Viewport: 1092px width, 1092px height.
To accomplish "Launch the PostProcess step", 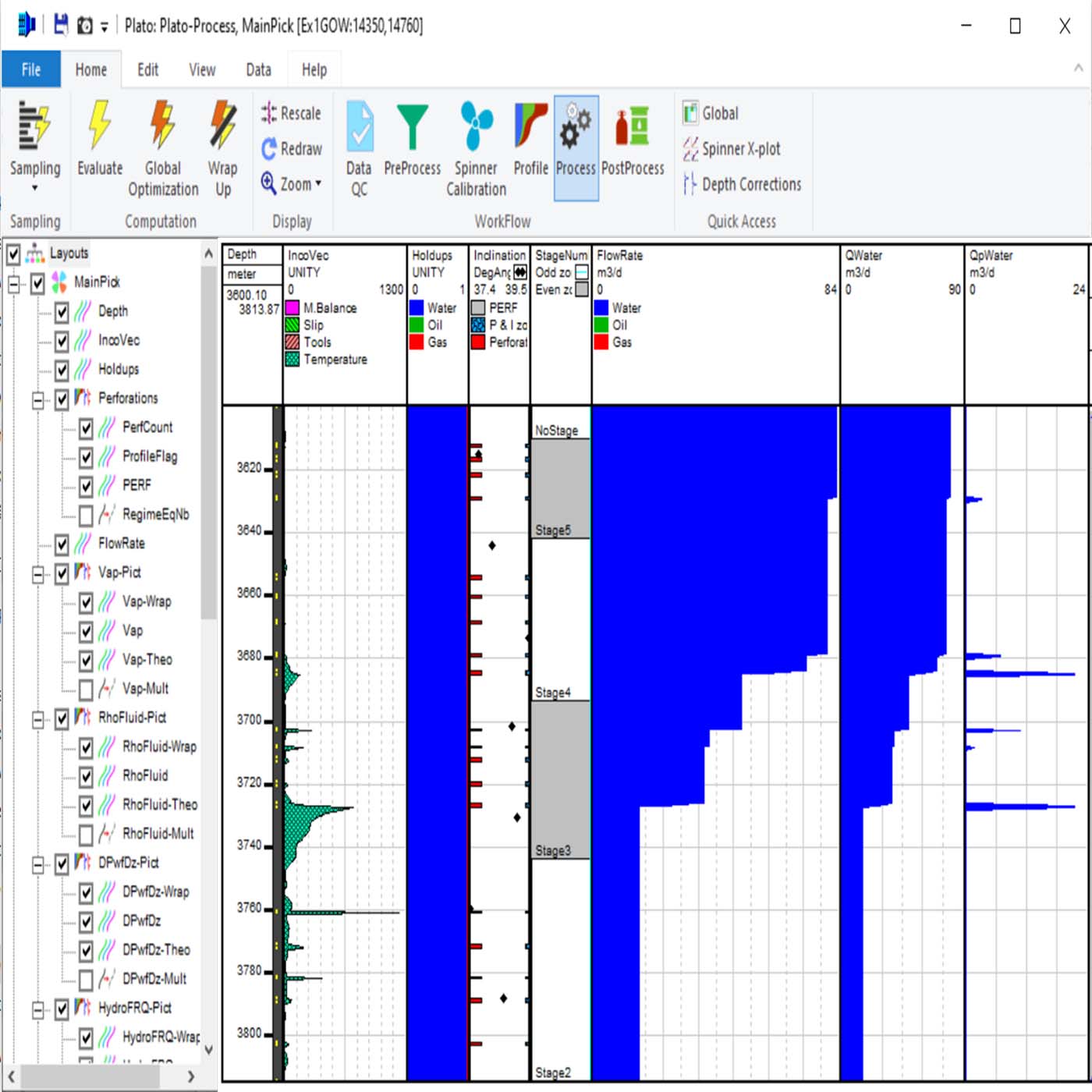I will pos(633,126).
